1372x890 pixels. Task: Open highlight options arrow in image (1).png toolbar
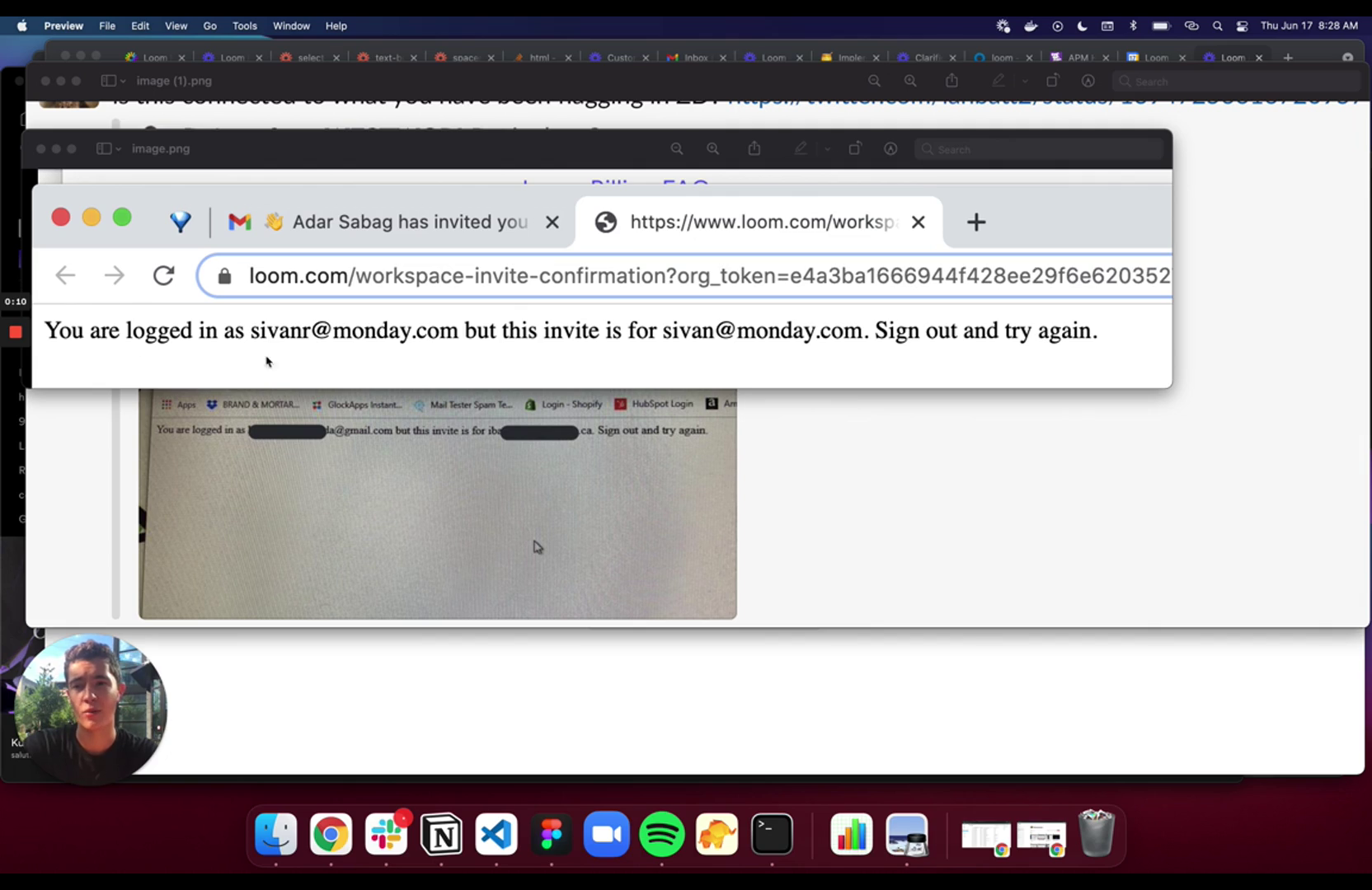1025,81
